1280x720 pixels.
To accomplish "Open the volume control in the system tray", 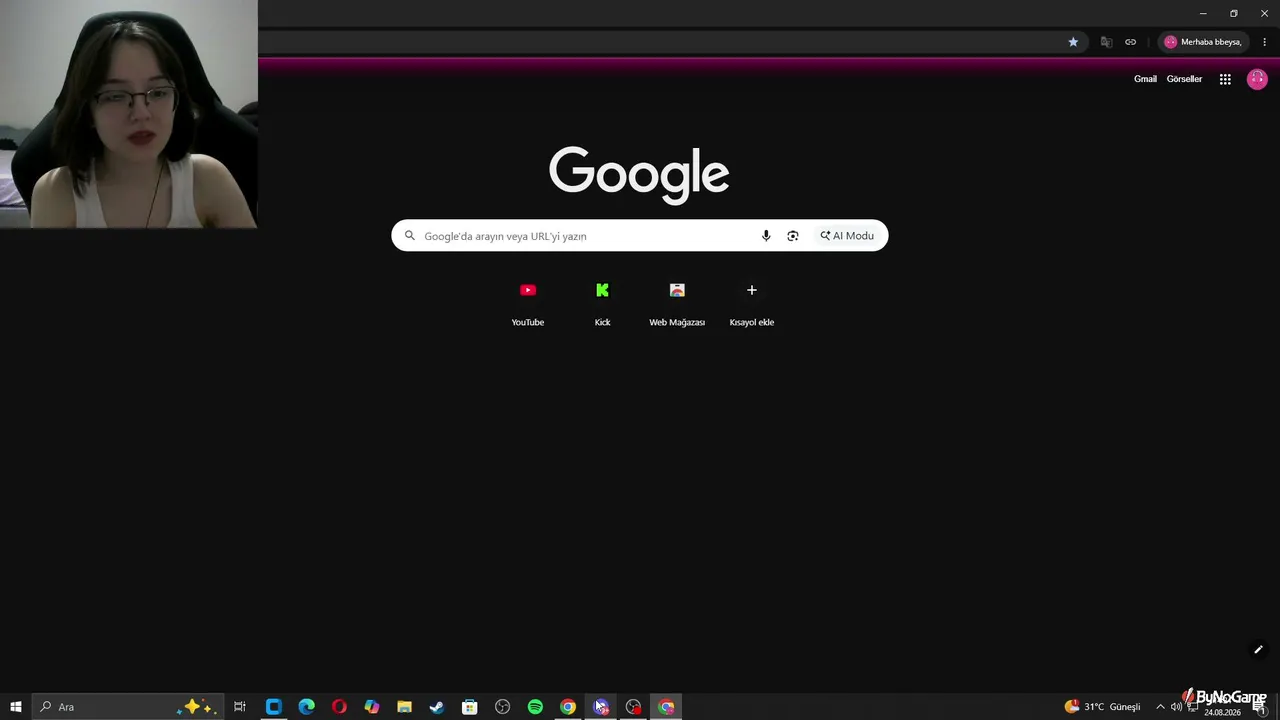I will click(x=1177, y=707).
